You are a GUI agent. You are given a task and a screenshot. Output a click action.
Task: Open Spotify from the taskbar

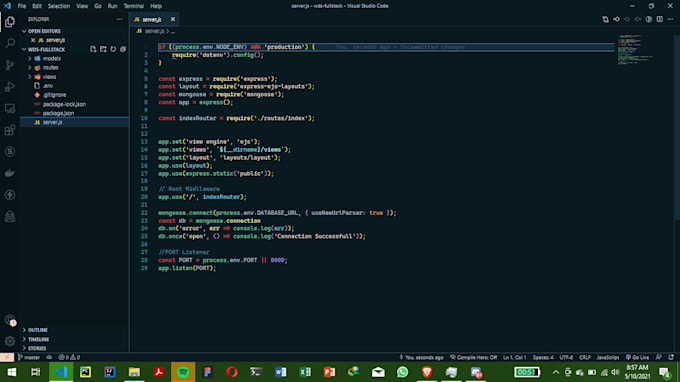(x=183, y=372)
